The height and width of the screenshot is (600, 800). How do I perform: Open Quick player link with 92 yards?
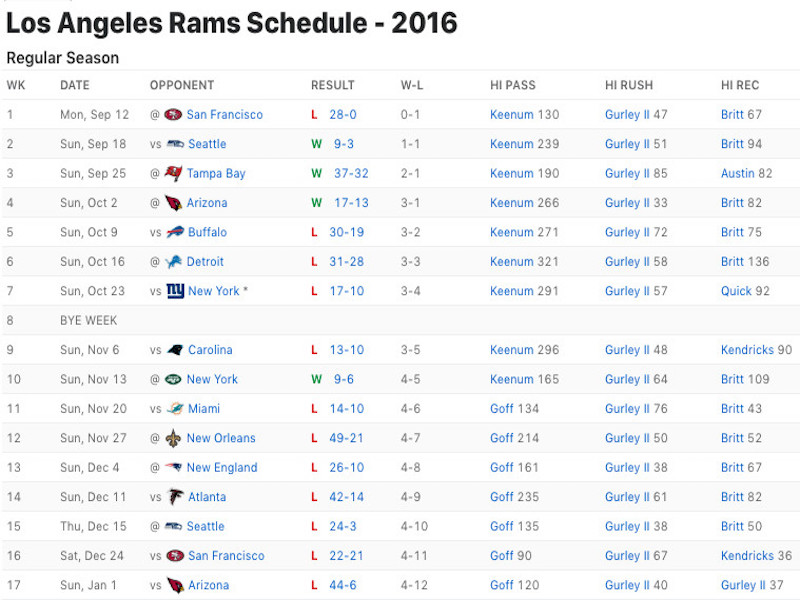coord(736,291)
